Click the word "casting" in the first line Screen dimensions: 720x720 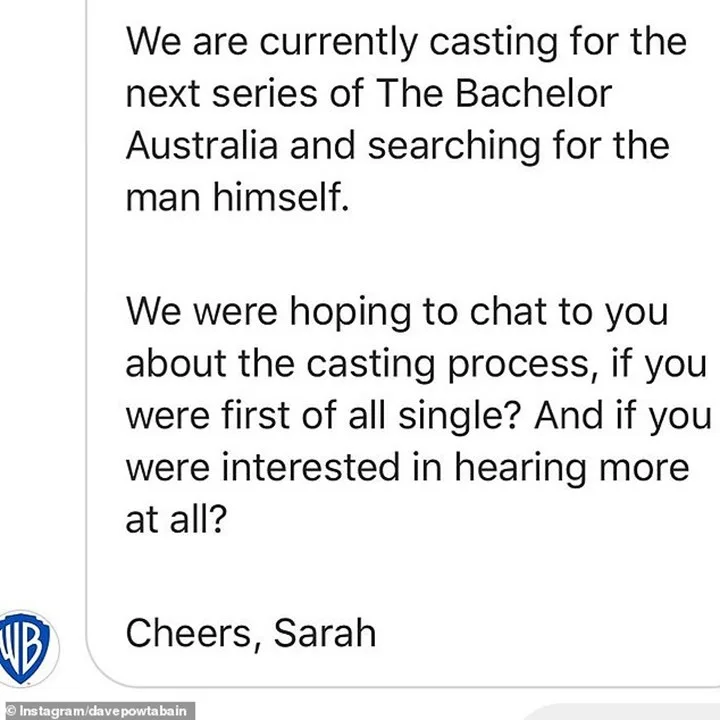pos(494,43)
